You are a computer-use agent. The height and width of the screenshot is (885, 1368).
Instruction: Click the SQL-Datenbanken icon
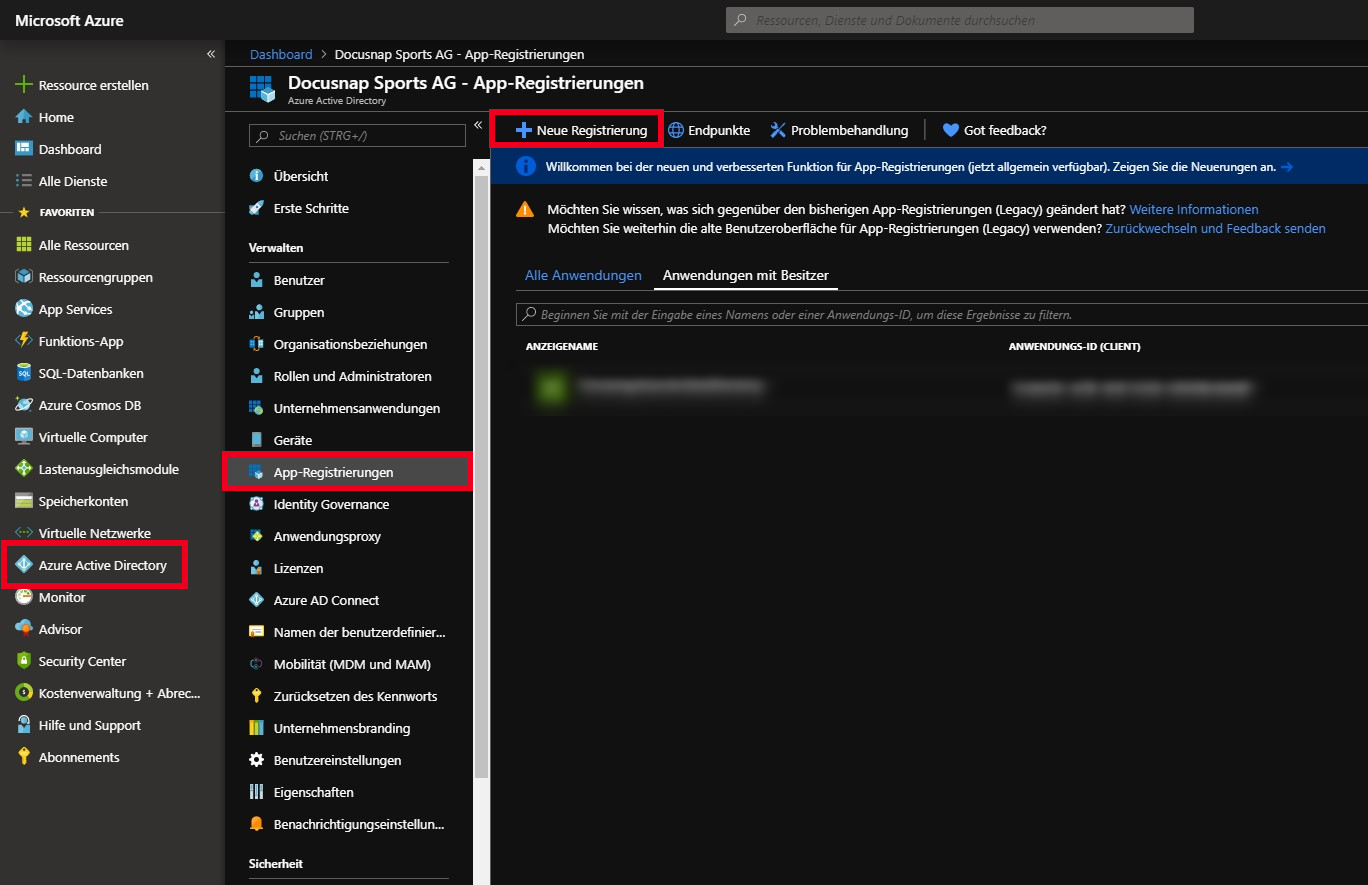click(24, 373)
